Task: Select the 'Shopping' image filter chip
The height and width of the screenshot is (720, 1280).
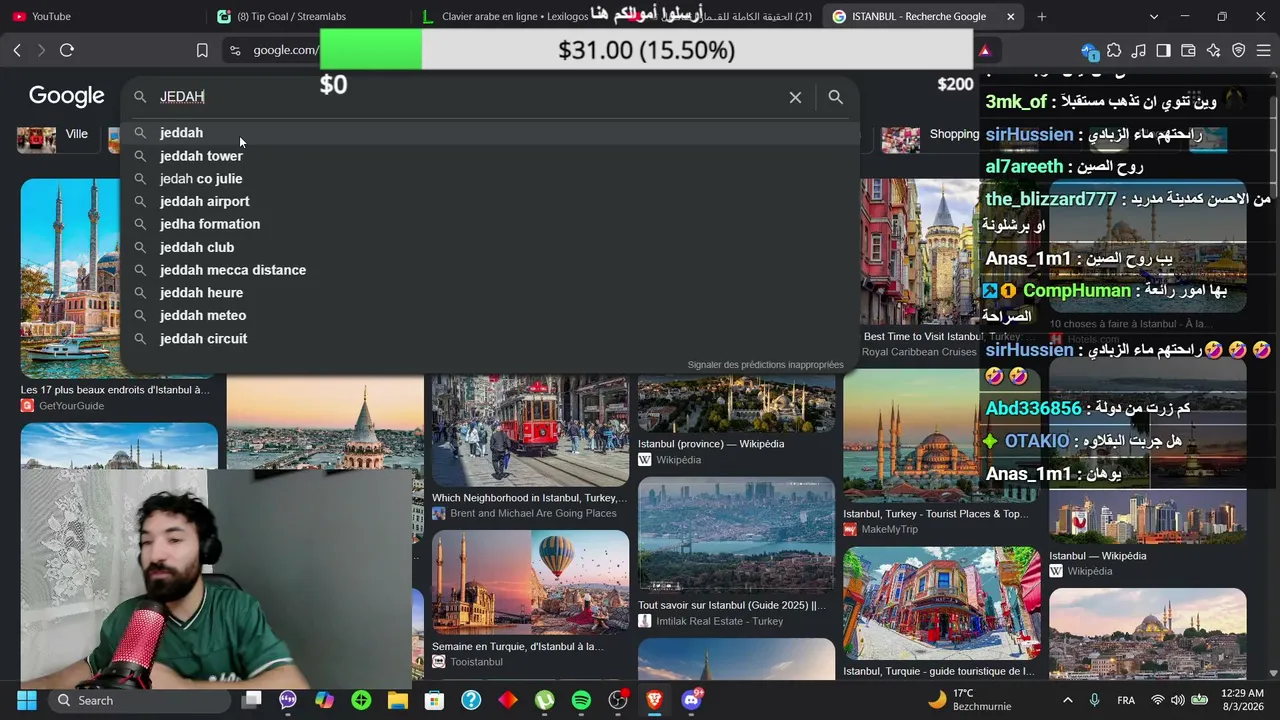Action: click(x=930, y=140)
